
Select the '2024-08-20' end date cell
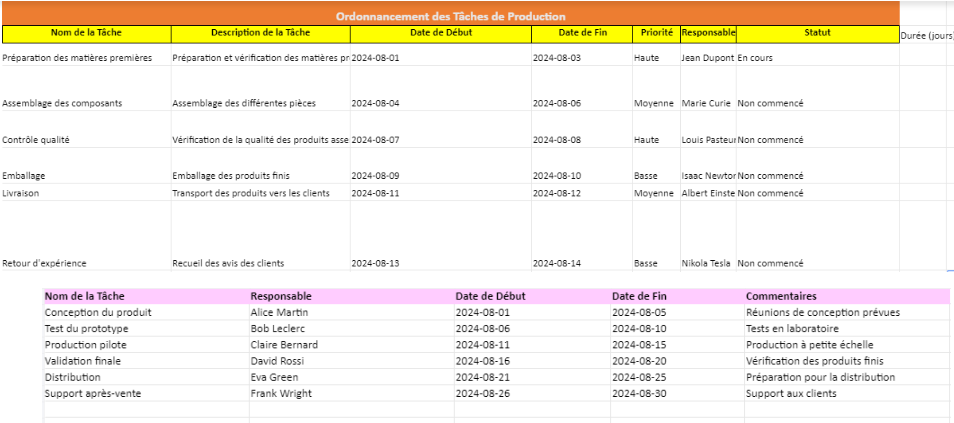coord(677,361)
